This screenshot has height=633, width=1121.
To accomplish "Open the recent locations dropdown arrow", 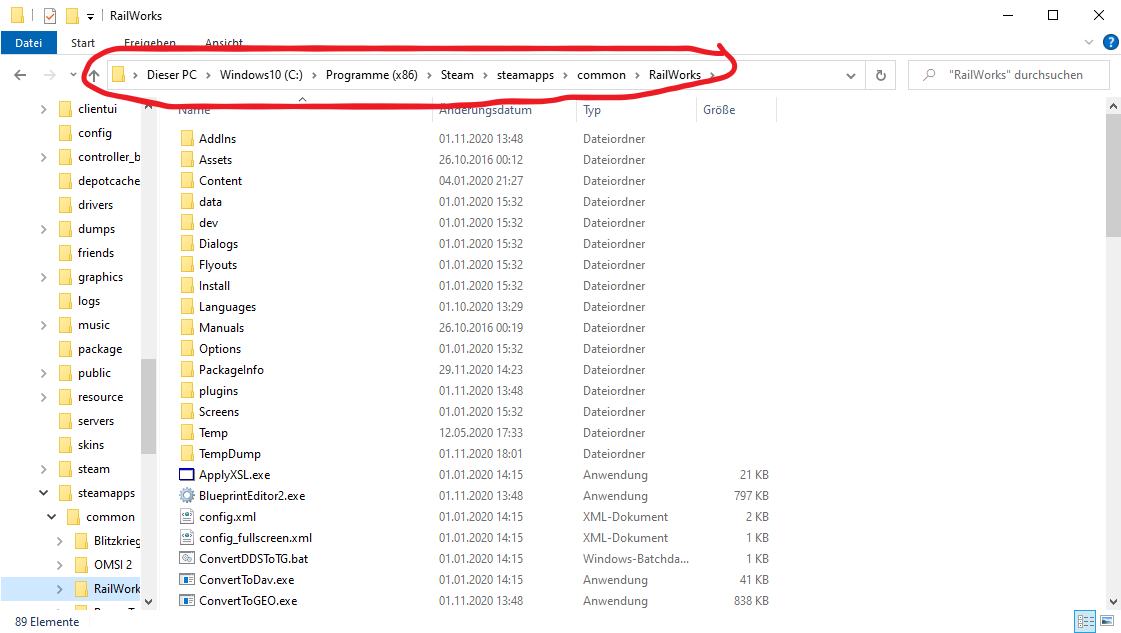I will 73,75.
